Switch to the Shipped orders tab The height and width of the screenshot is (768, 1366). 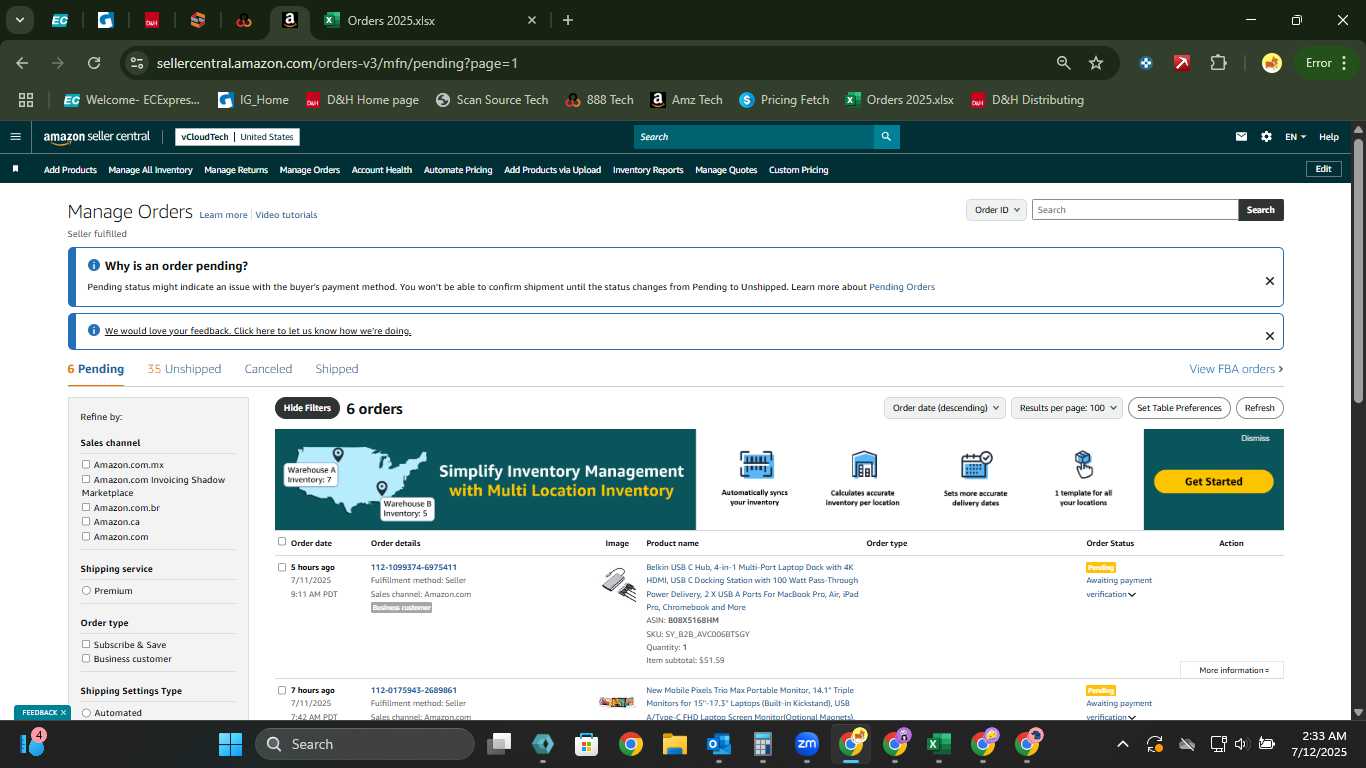point(337,369)
